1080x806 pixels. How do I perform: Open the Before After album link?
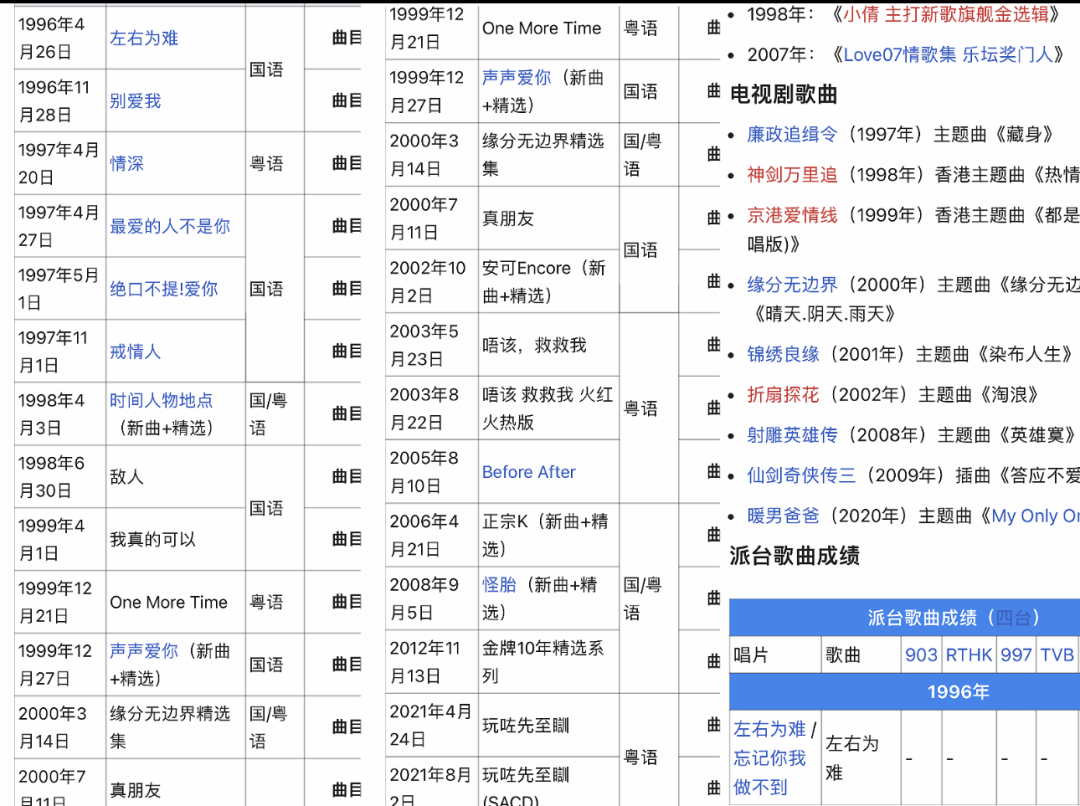click(528, 472)
